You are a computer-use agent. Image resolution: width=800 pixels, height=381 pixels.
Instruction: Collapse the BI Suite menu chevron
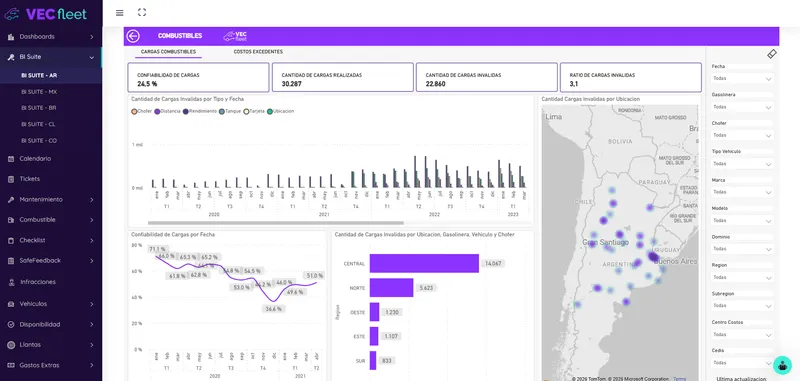[x=92, y=58]
